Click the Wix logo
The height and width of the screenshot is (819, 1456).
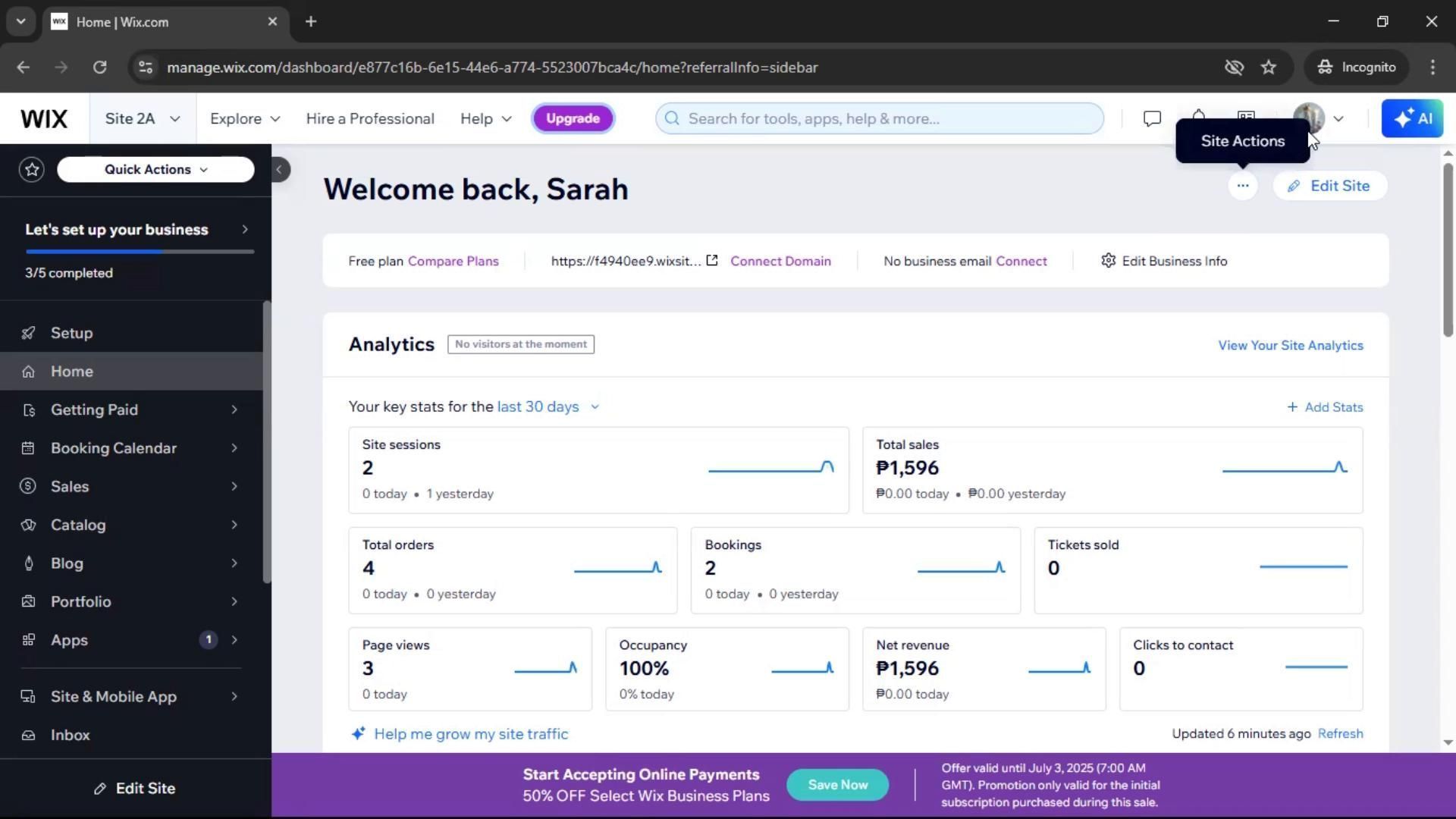point(44,118)
